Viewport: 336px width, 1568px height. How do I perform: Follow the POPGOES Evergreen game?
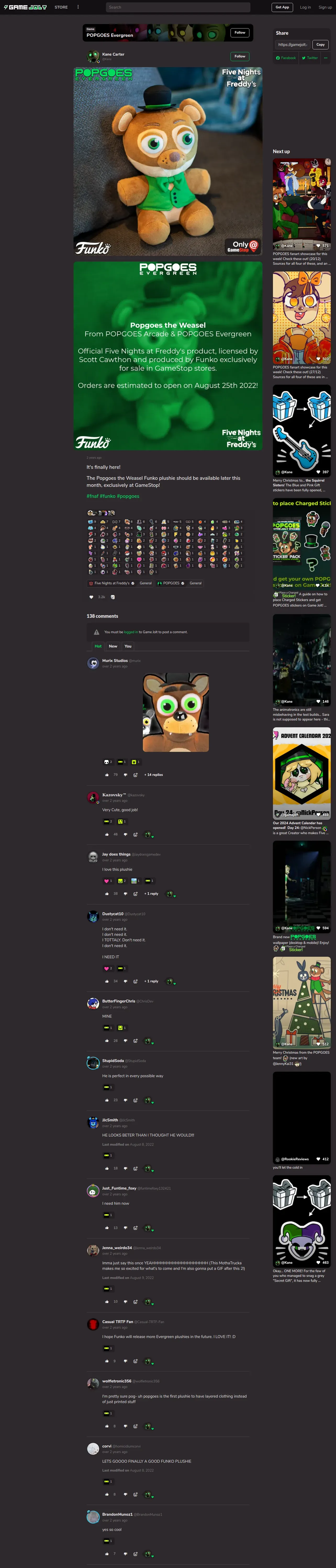[240, 33]
